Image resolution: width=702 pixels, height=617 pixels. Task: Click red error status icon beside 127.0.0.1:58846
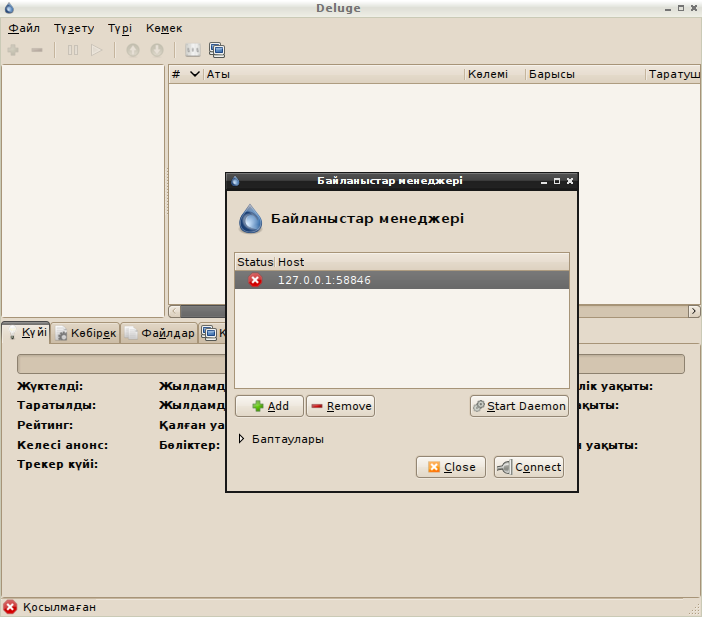(x=255, y=280)
